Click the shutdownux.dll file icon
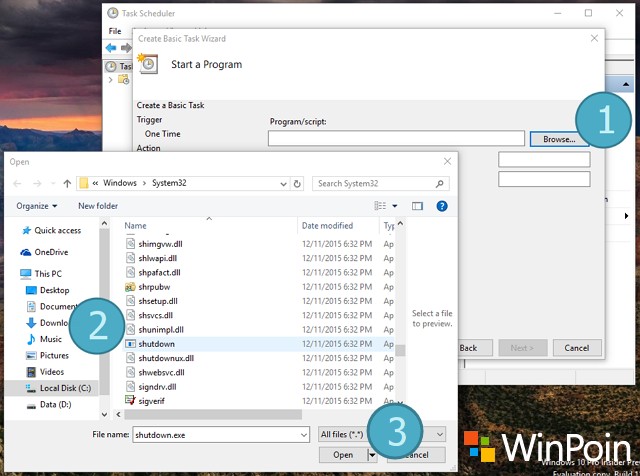This screenshot has width=640, height=476. pyautogui.click(x=130, y=358)
